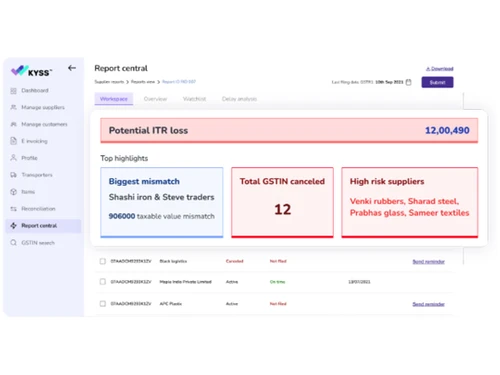Open Reconciliation menu item
This screenshot has height=375, width=500.
click(38, 209)
